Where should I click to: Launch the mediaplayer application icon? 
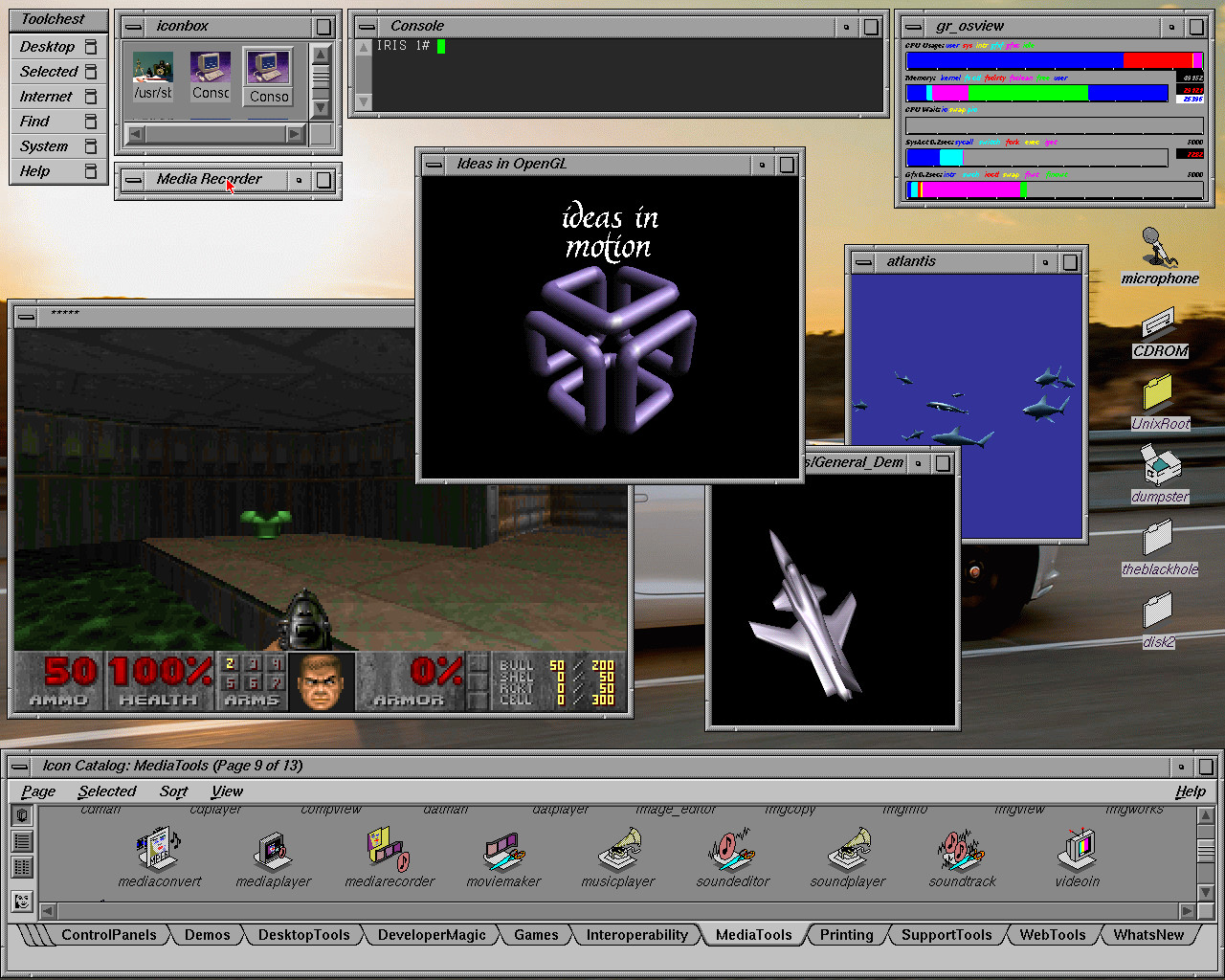click(x=274, y=850)
